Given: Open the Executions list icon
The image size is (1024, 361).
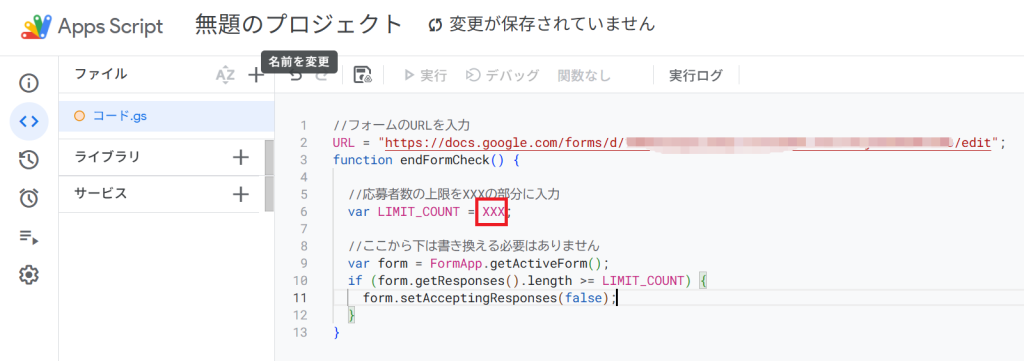Looking at the screenshot, I should click(x=29, y=238).
